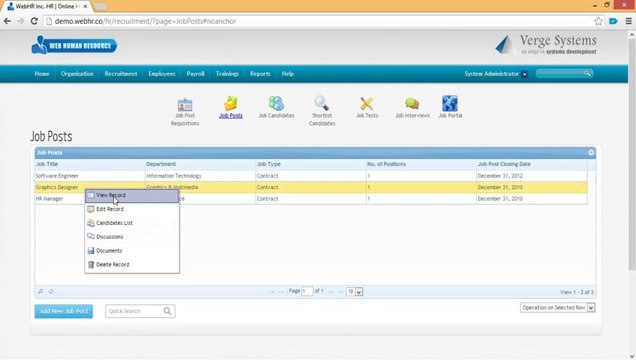Collapse the Job Posts panel
Viewport: 636px width, 360px height.
[x=591, y=152]
